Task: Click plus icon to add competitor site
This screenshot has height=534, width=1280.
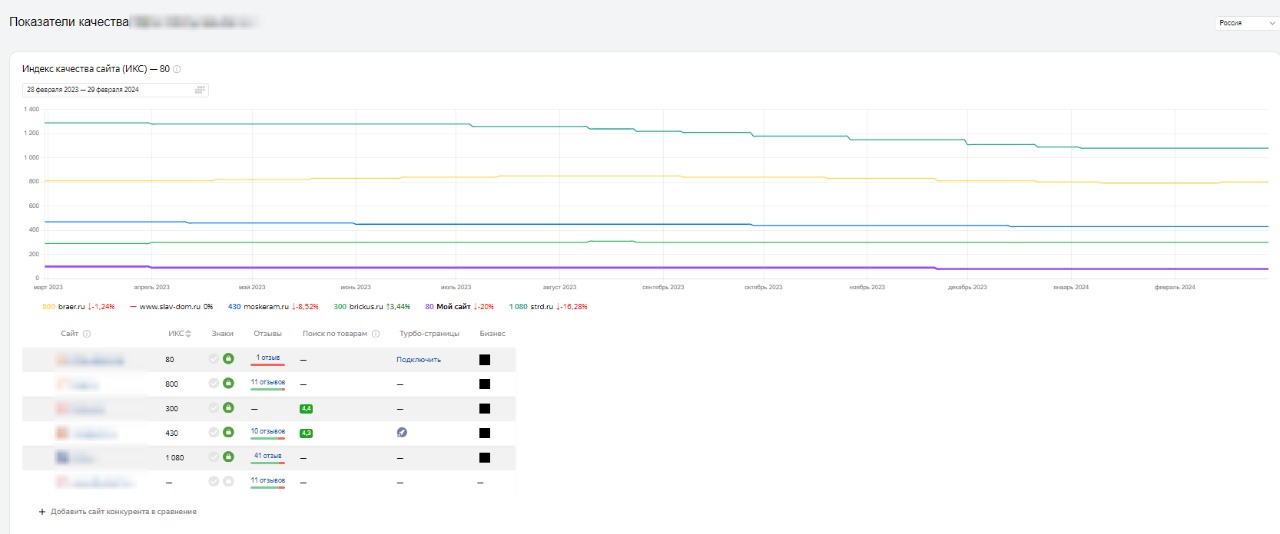Action: pyautogui.click(x=42, y=511)
